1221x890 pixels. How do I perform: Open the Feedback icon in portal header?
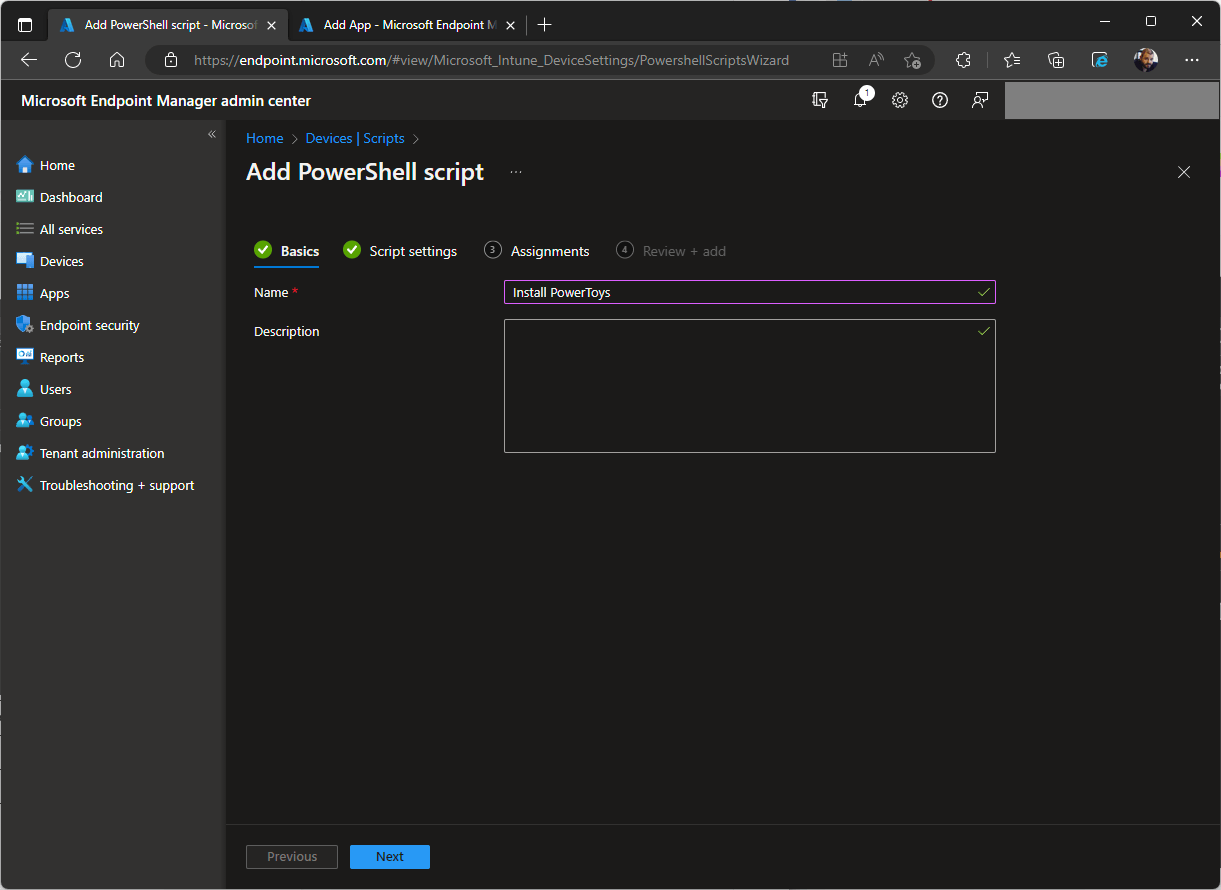[x=980, y=100]
